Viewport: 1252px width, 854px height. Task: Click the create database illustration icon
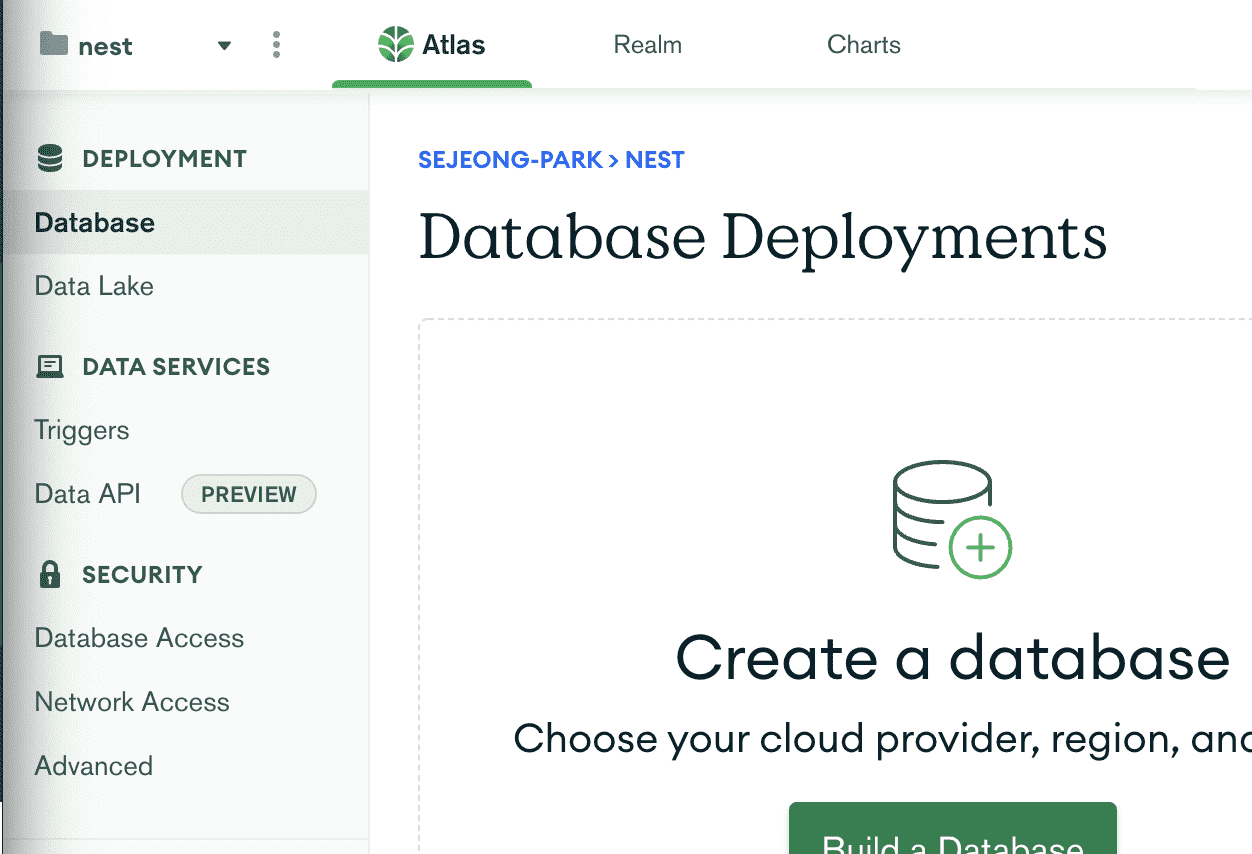tap(951, 518)
